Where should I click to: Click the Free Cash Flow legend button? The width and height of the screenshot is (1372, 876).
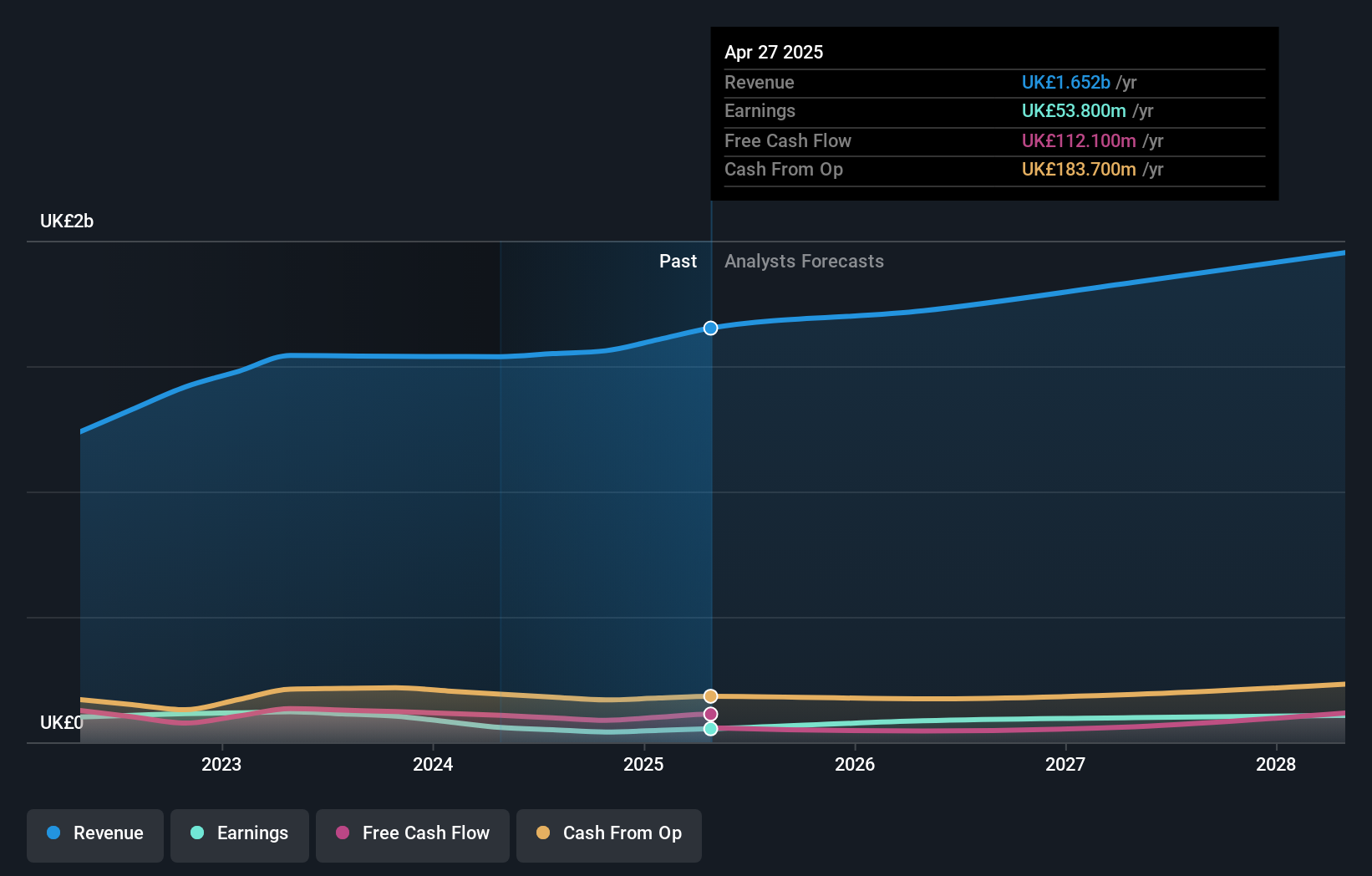[413, 835]
